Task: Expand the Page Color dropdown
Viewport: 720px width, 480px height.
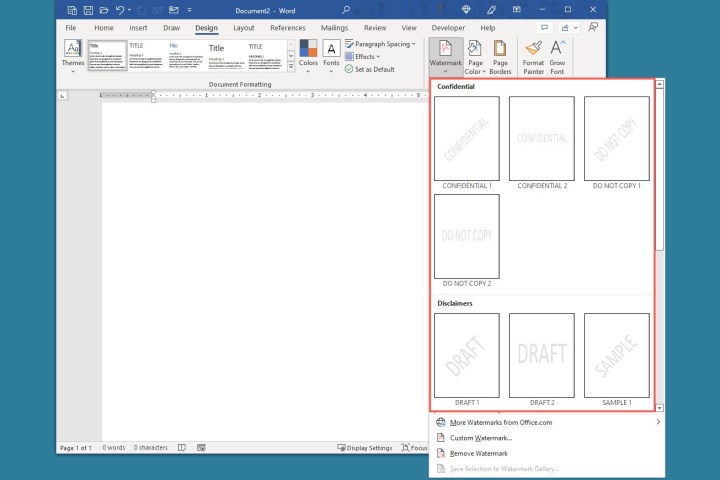Action: point(475,57)
